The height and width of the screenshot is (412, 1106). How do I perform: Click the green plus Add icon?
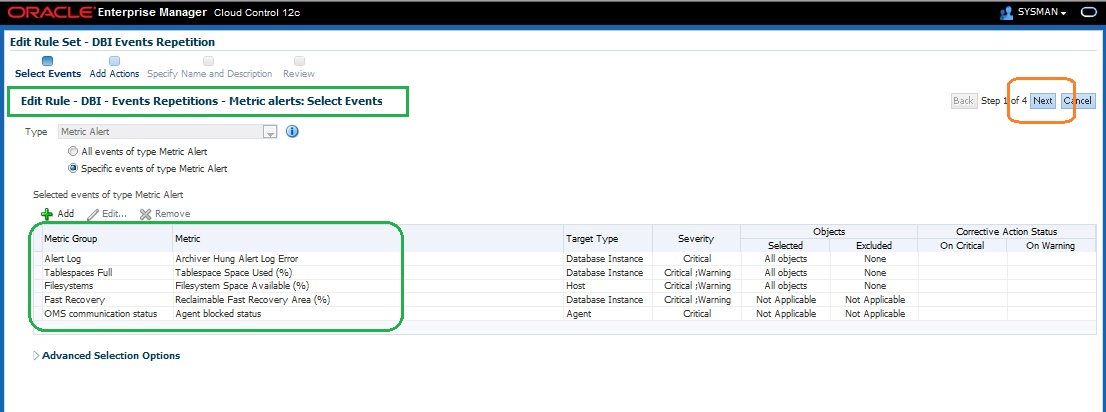[x=47, y=214]
